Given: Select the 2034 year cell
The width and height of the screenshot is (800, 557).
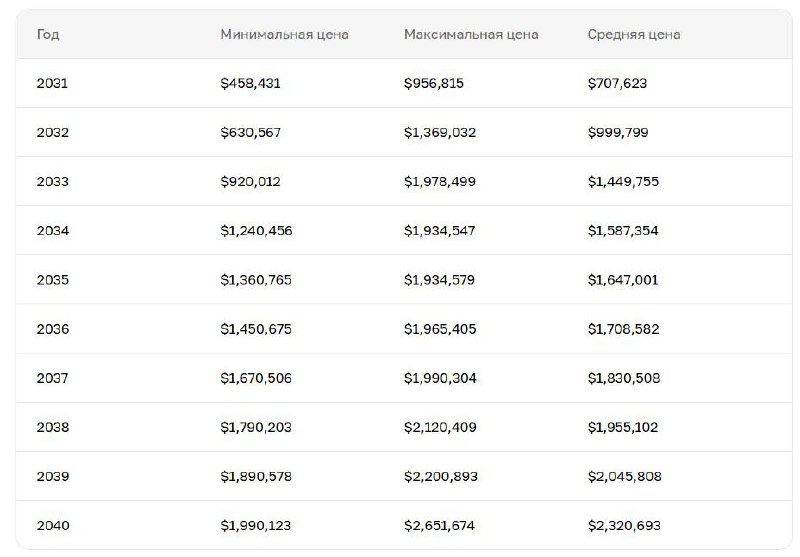Looking at the screenshot, I should (52, 231).
